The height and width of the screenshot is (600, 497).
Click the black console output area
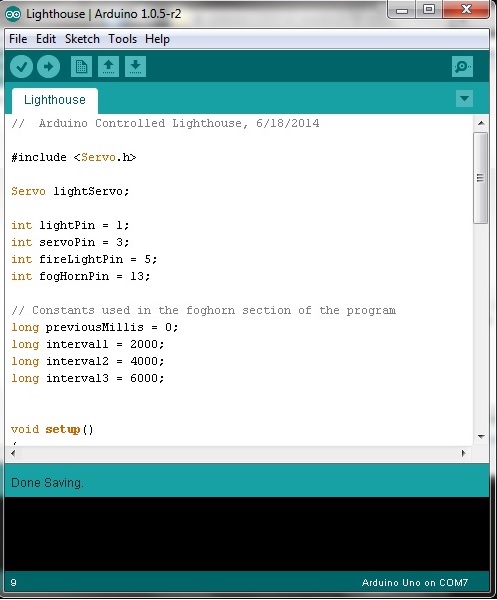pos(247,534)
